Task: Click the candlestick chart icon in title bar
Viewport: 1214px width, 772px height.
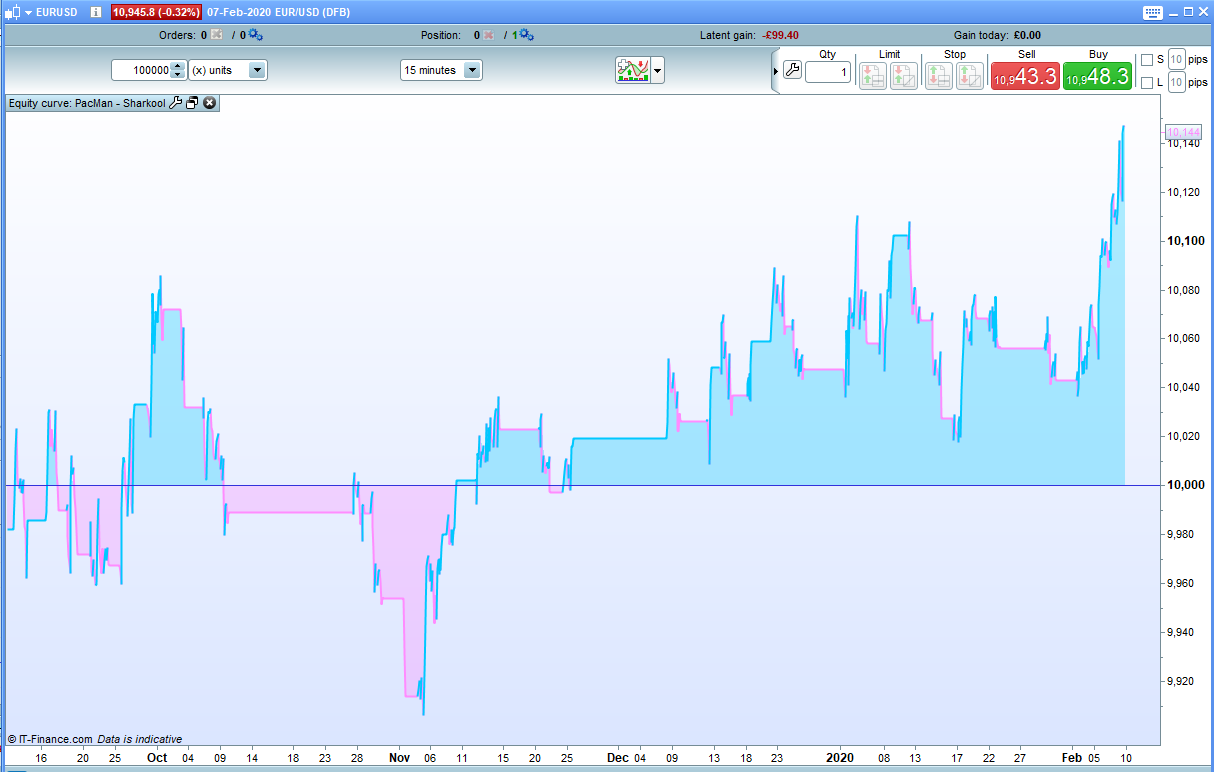Action: click(x=13, y=12)
